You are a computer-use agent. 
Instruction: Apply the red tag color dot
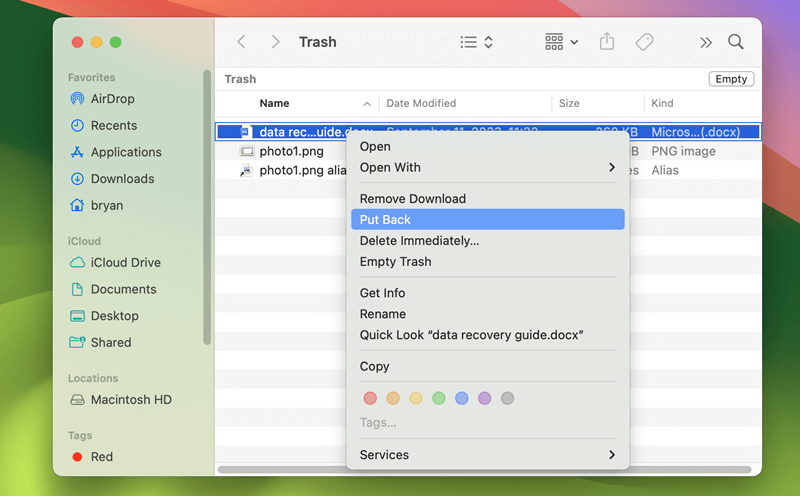pos(370,398)
